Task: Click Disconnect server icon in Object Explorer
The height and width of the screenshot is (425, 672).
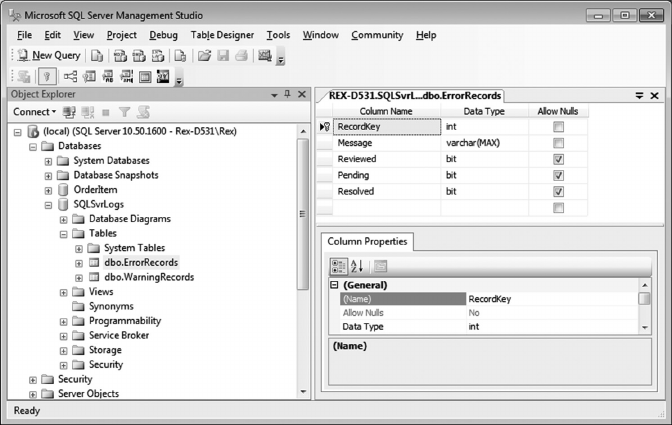Action: pos(88,112)
